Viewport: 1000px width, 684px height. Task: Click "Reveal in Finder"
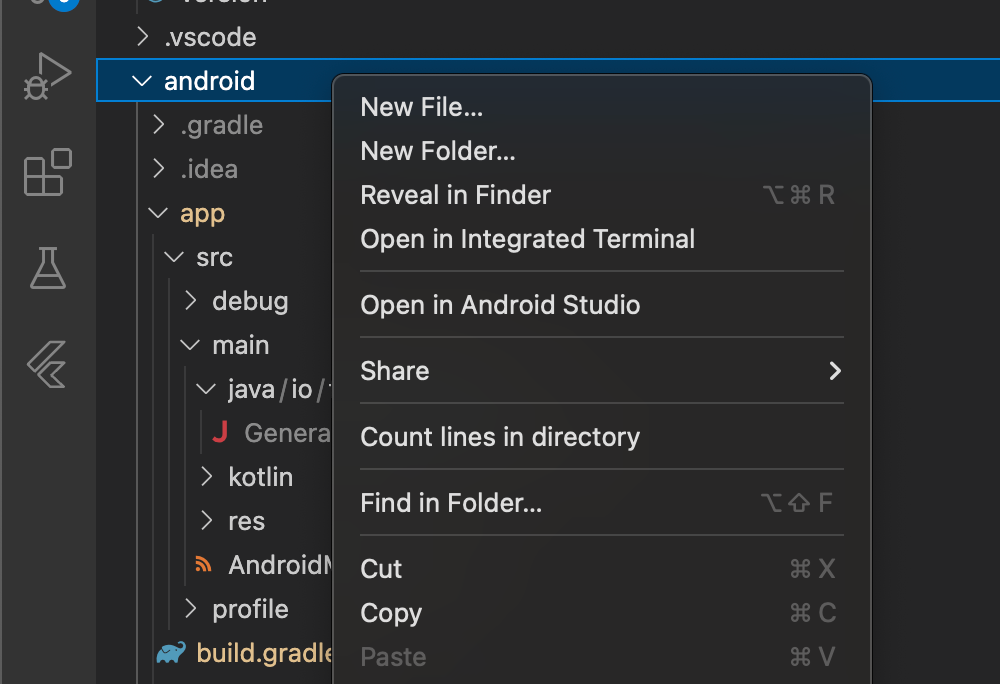[x=455, y=195]
